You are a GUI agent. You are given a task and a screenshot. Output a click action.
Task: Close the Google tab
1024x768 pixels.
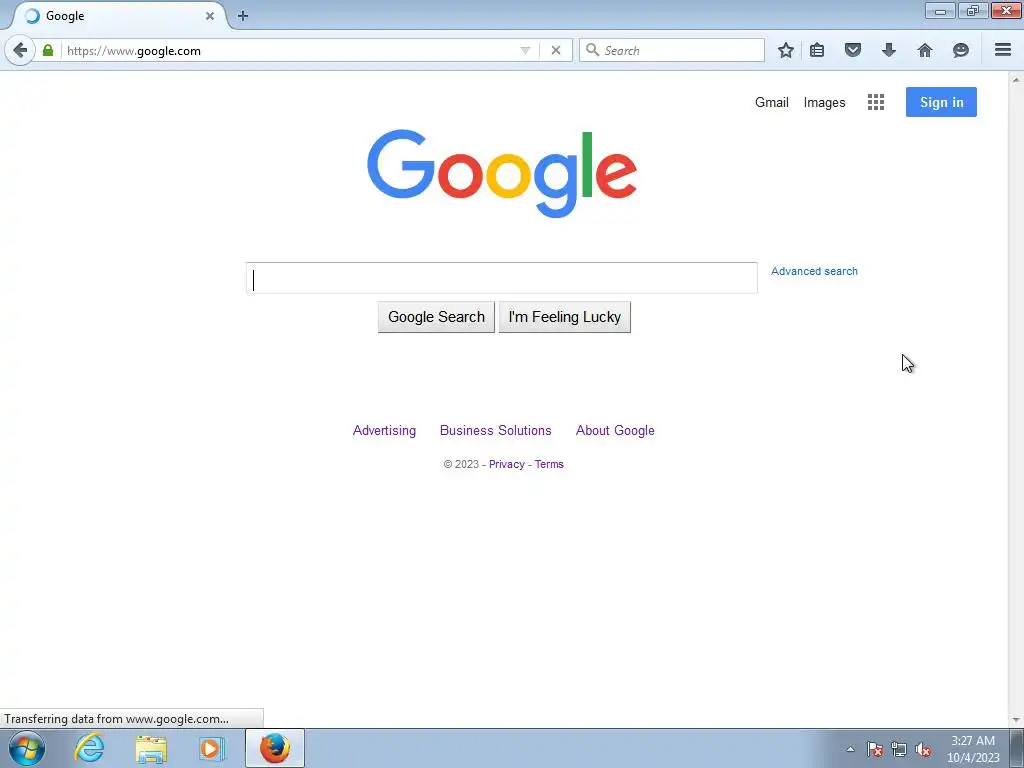210,16
